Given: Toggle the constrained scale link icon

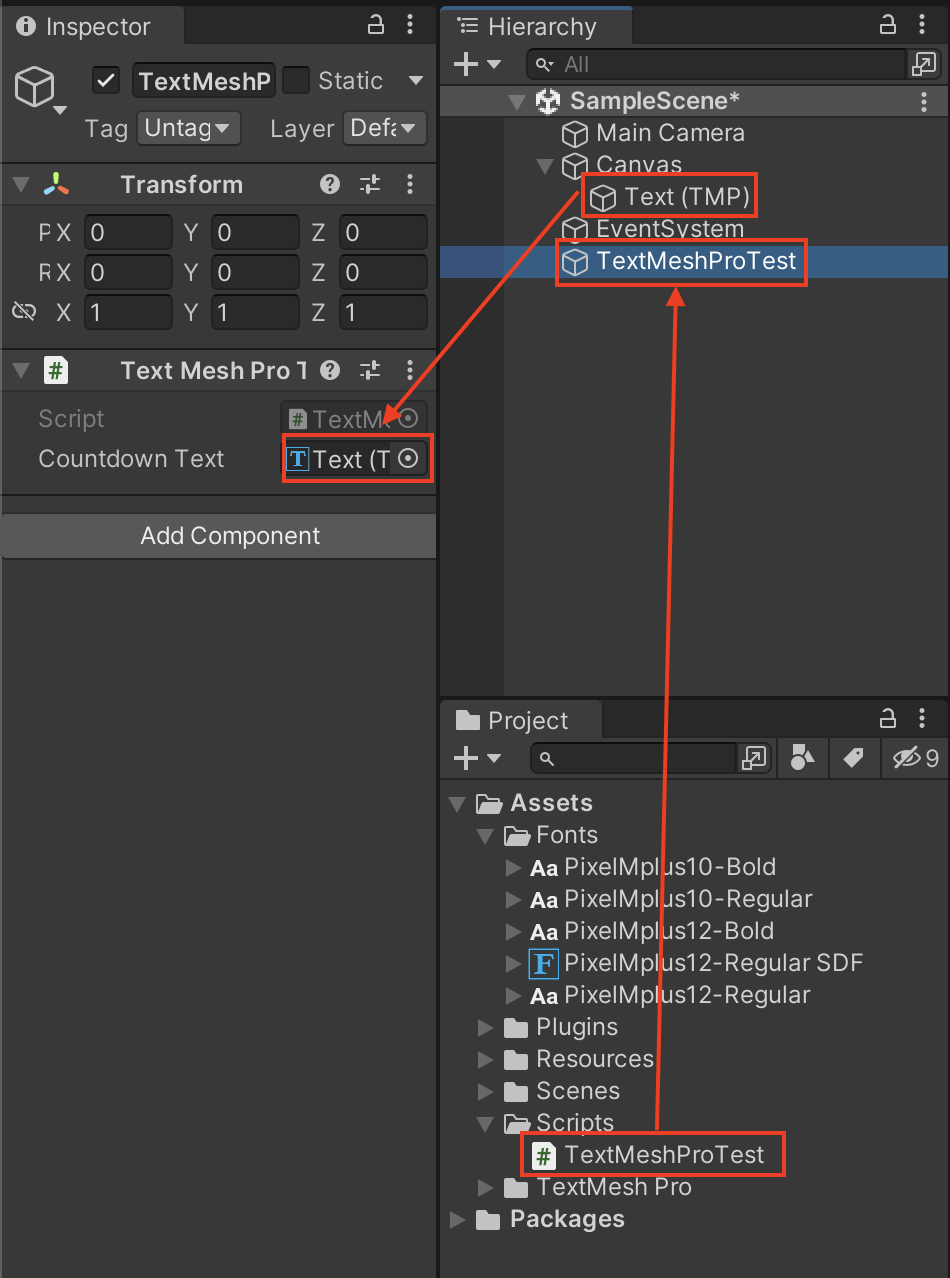Looking at the screenshot, I should [23, 312].
